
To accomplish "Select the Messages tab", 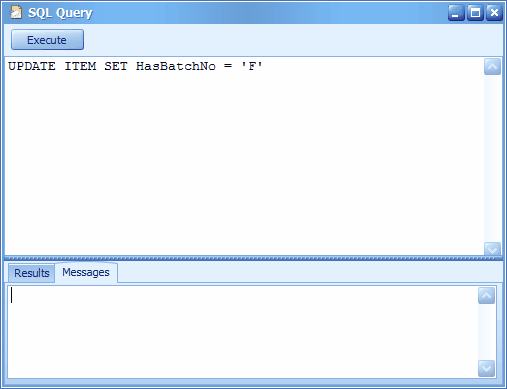I will point(86,272).
